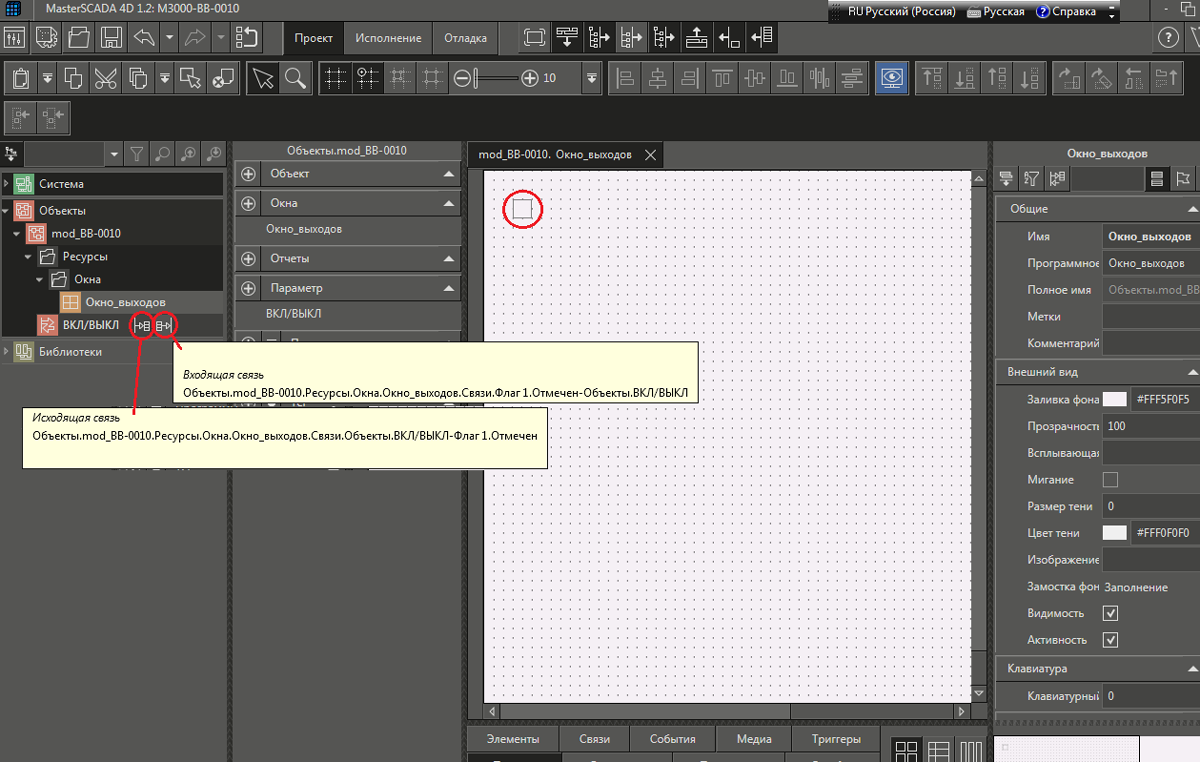
Task: Expand the Библиотеки tree node
Action: click(x=8, y=352)
